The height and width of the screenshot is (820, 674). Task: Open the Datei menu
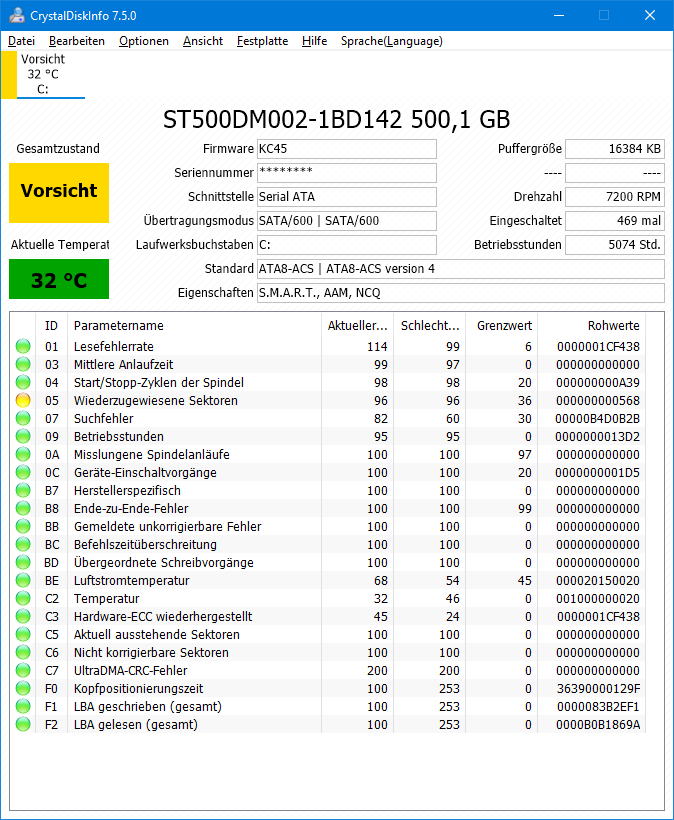[x=21, y=41]
